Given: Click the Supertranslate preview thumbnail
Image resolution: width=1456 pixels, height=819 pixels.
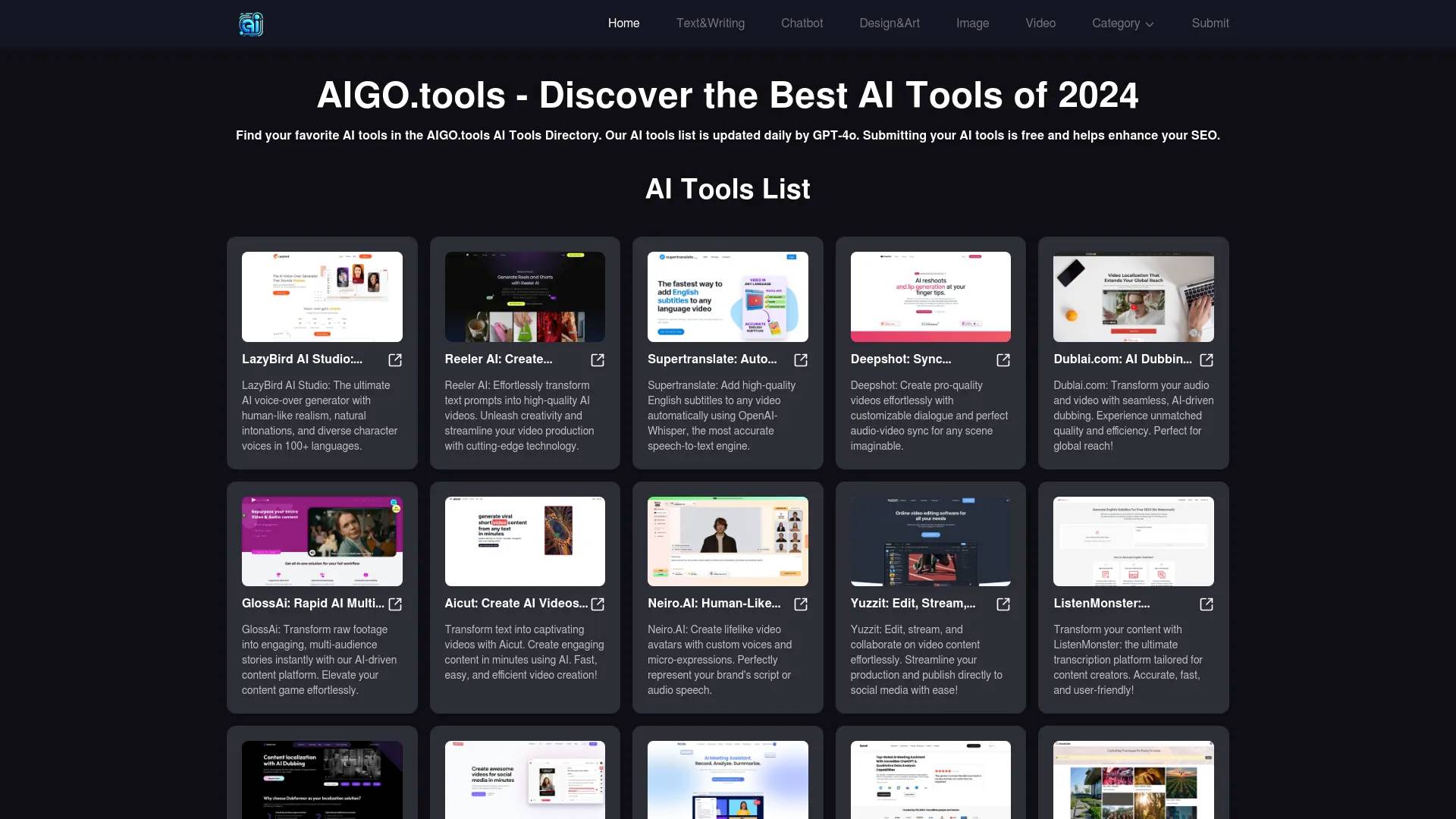Looking at the screenshot, I should click(x=728, y=297).
